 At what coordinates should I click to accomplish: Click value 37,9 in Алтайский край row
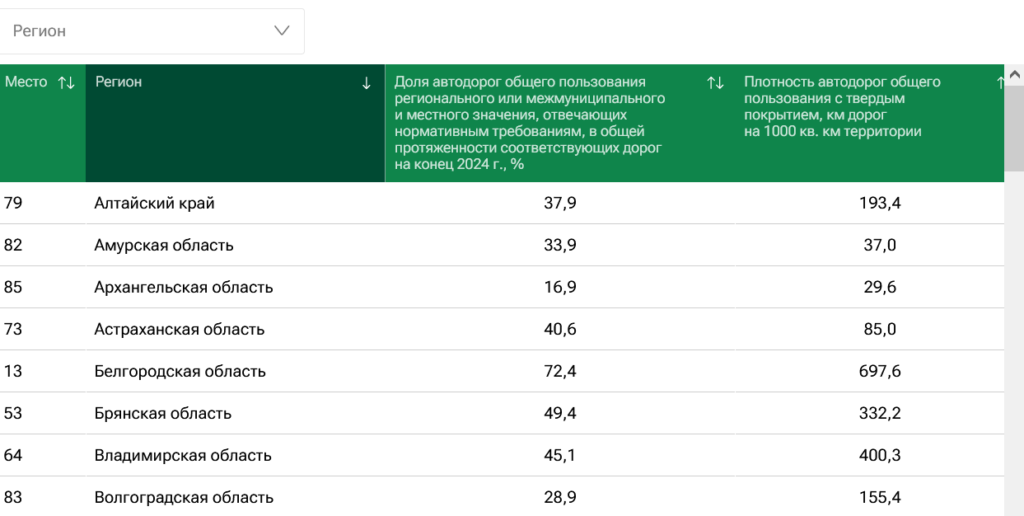tap(560, 203)
